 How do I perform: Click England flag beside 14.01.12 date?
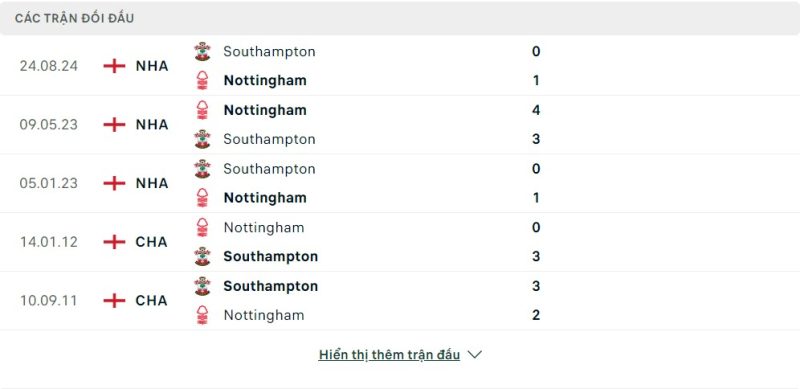pyautogui.click(x=114, y=242)
